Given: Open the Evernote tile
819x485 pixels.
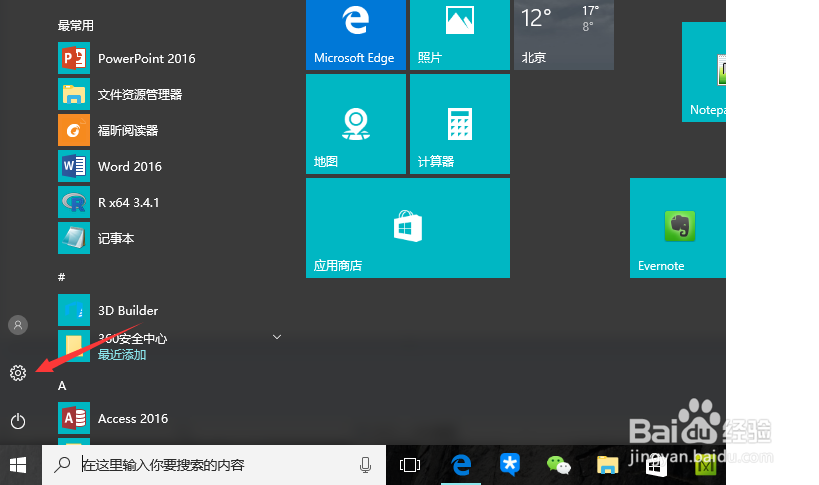Looking at the screenshot, I should (x=678, y=228).
